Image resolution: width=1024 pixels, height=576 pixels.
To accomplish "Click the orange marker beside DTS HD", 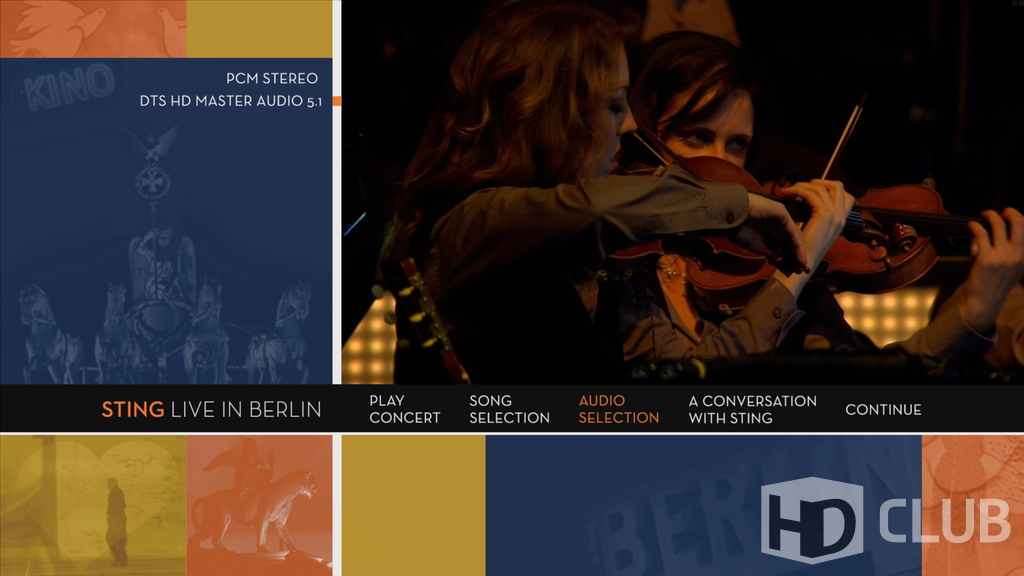I will click(x=337, y=101).
